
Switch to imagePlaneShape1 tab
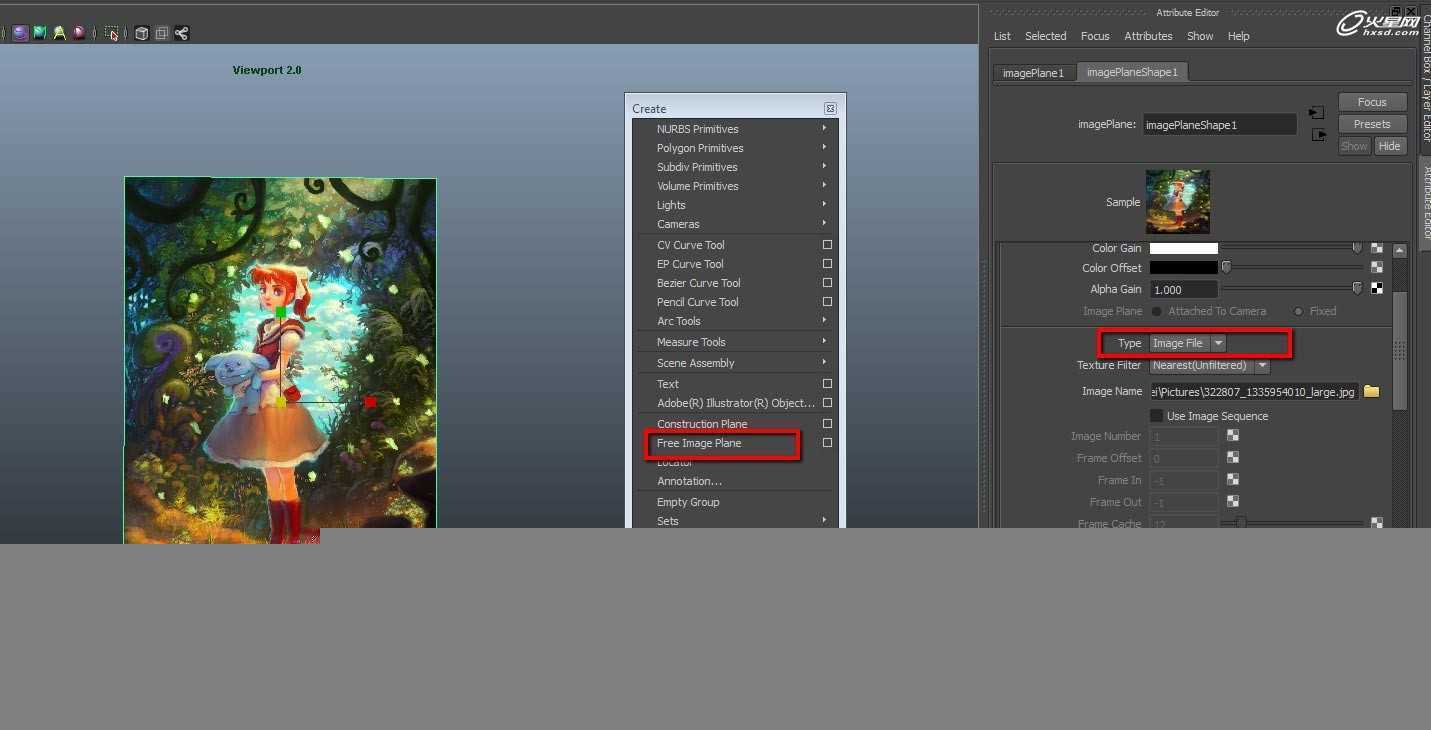coord(1132,72)
